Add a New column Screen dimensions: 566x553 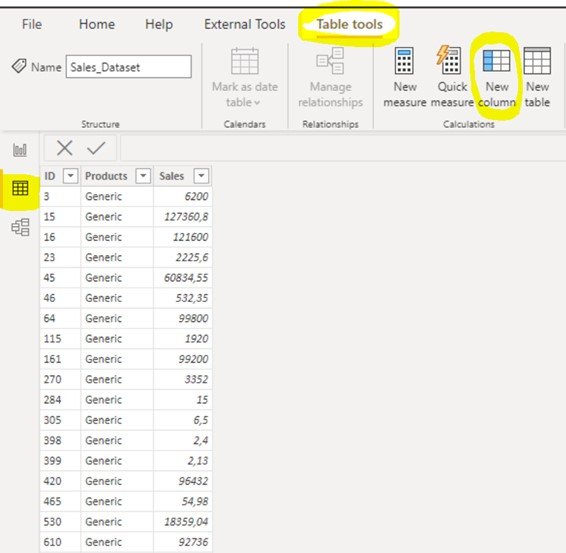[x=497, y=77]
